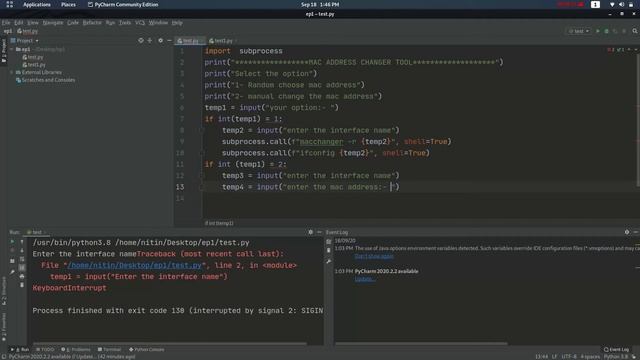Screen dimensions: 640x360
Task: Open the Run tool window tab
Action: tap(20, 349)
